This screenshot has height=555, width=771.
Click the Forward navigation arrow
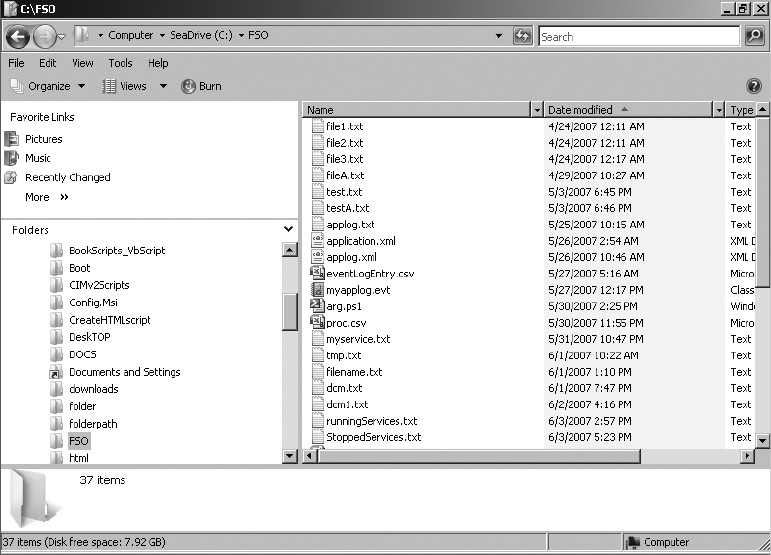(45, 37)
